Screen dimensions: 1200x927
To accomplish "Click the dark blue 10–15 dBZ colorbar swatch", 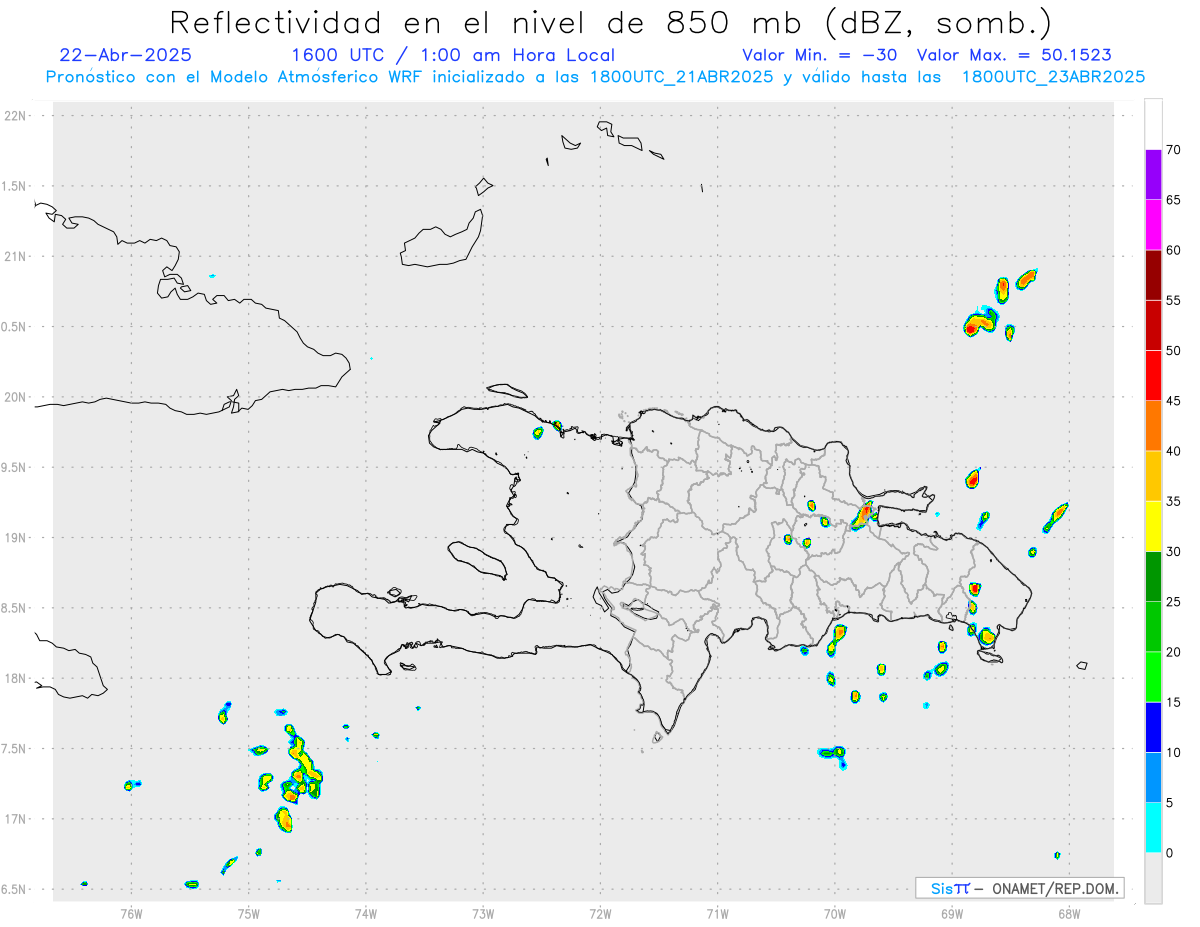I will [x=1153, y=727].
